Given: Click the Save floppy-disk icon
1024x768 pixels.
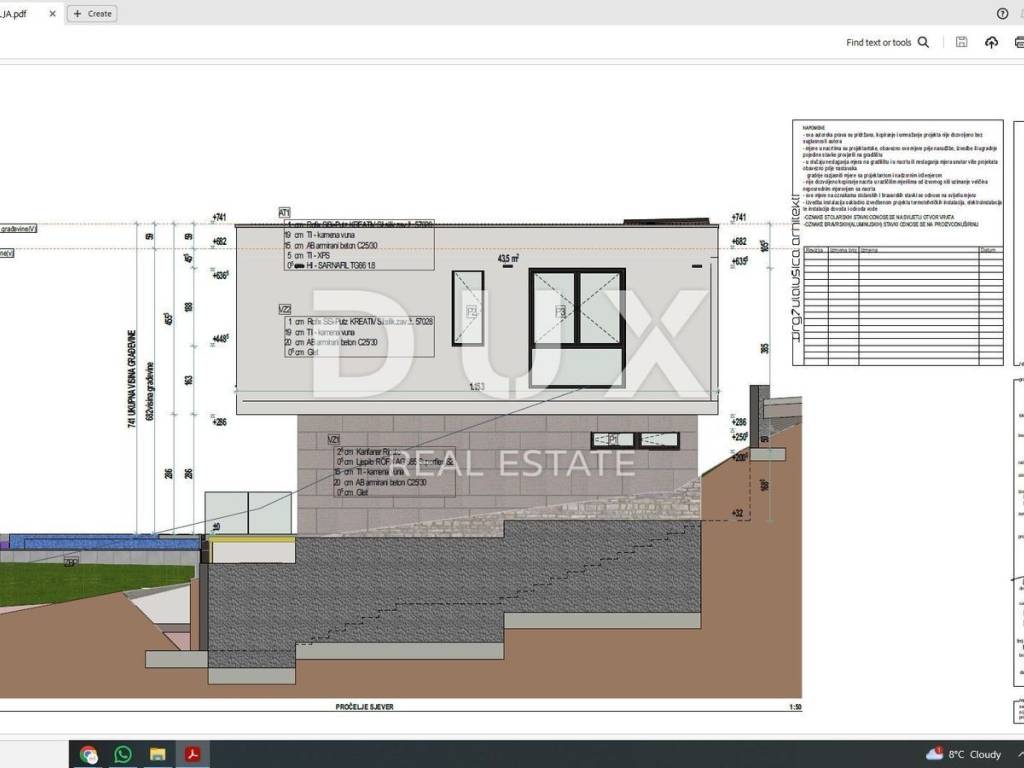Looking at the screenshot, I should [961, 42].
